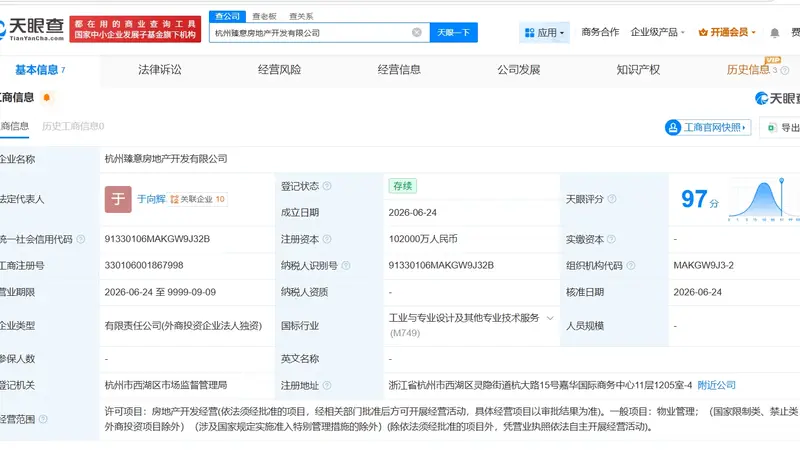
Task: Click the 97分 score value
Action: (x=700, y=199)
